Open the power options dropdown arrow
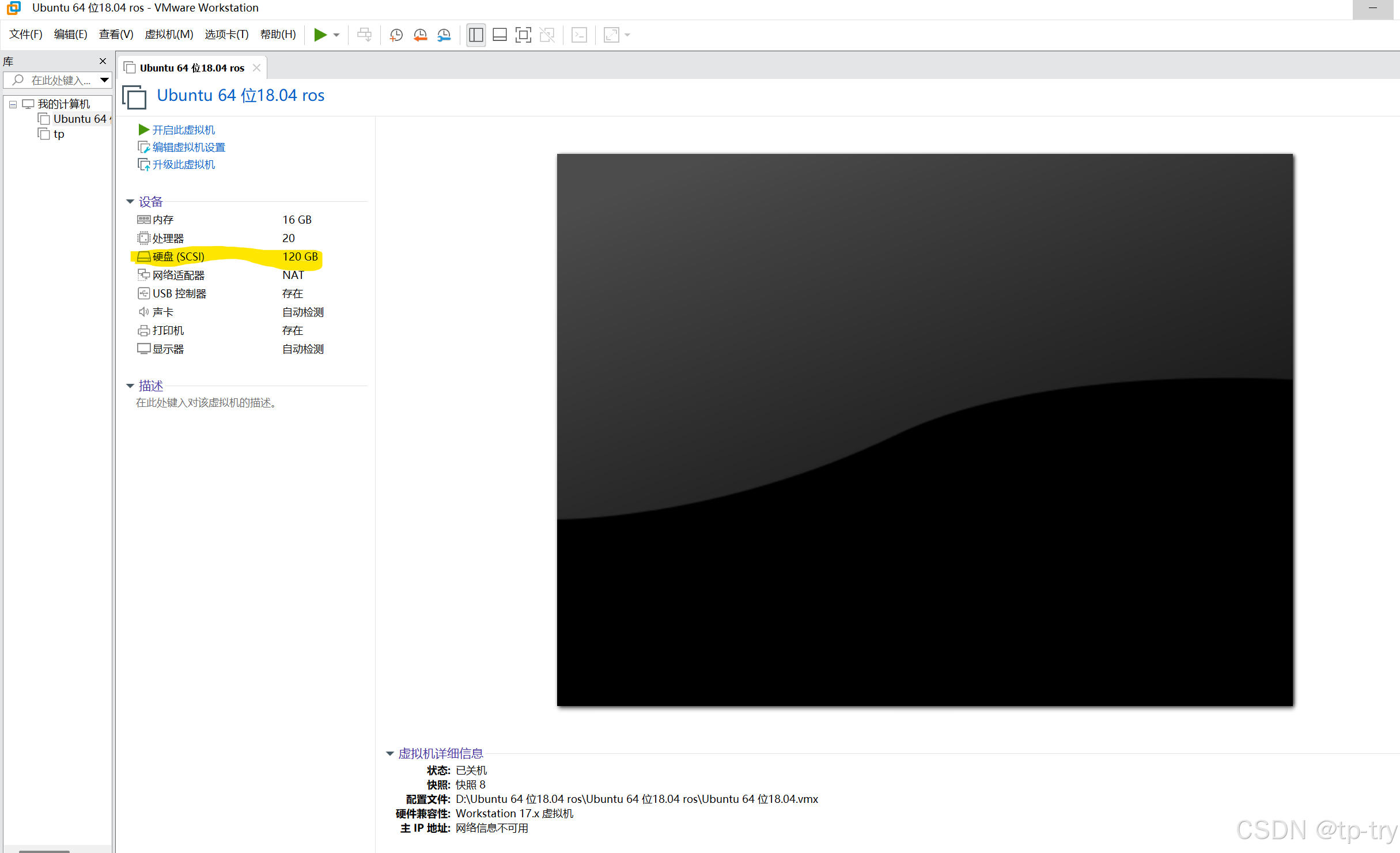 tap(336, 35)
